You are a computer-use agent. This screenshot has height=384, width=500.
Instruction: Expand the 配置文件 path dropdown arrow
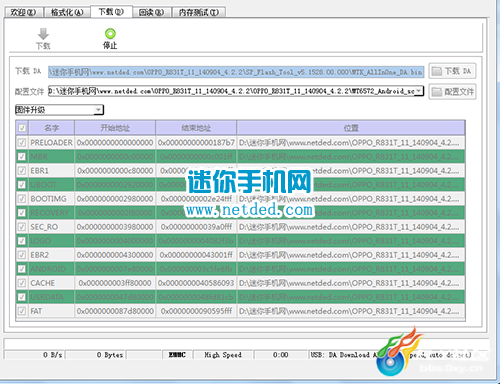pos(419,91)
